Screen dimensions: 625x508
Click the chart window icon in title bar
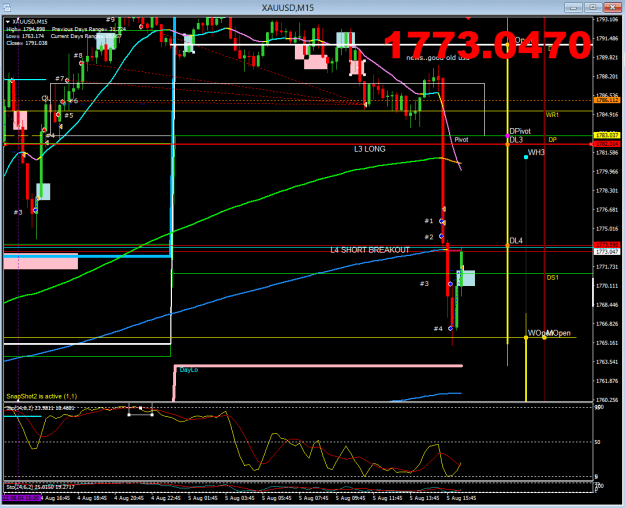(7, 8)
